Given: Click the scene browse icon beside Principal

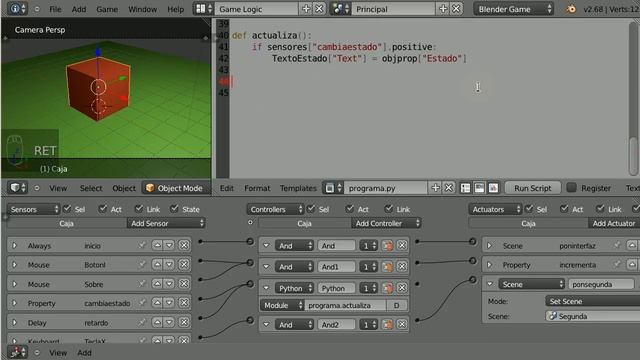Looking at the screenshot, I should click(340, 9).
